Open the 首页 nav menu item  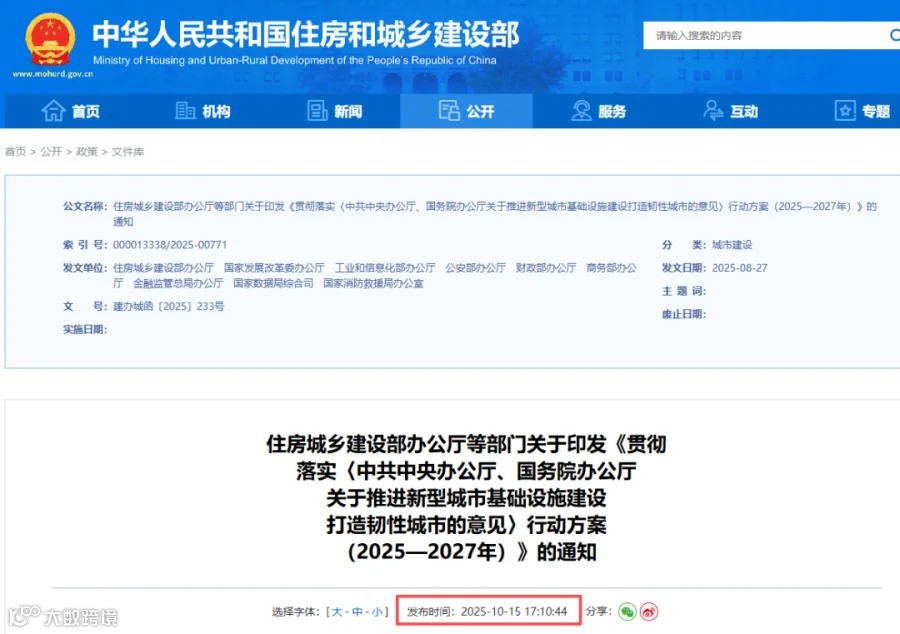[71, 111]
